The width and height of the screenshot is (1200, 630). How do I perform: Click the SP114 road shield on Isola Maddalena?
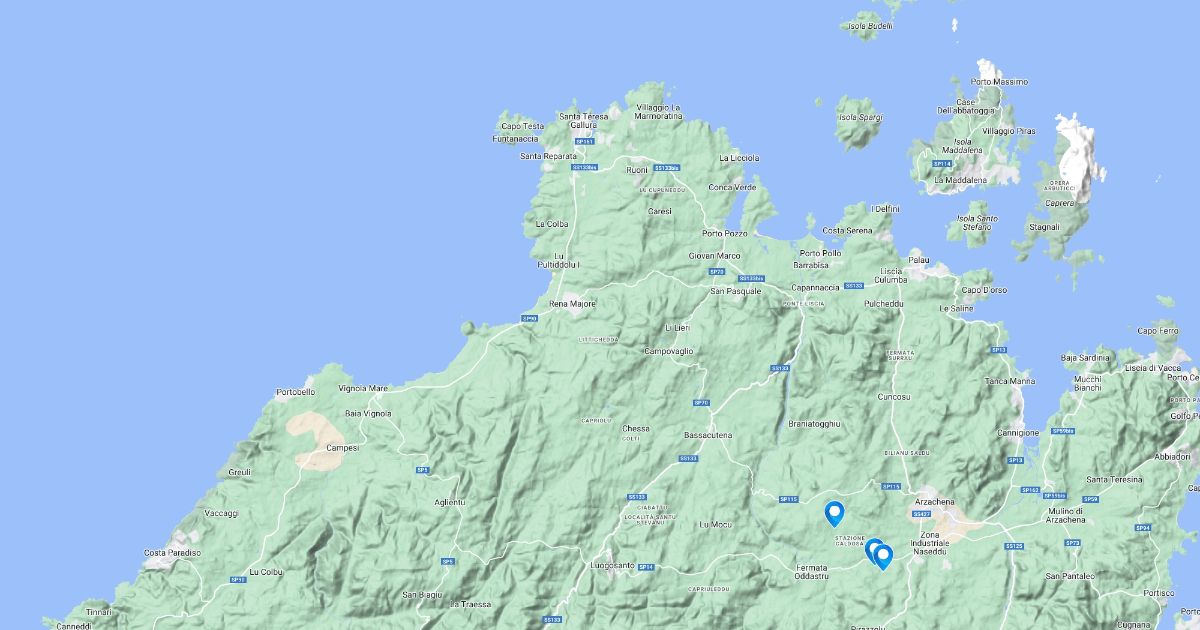click(941, 164)
